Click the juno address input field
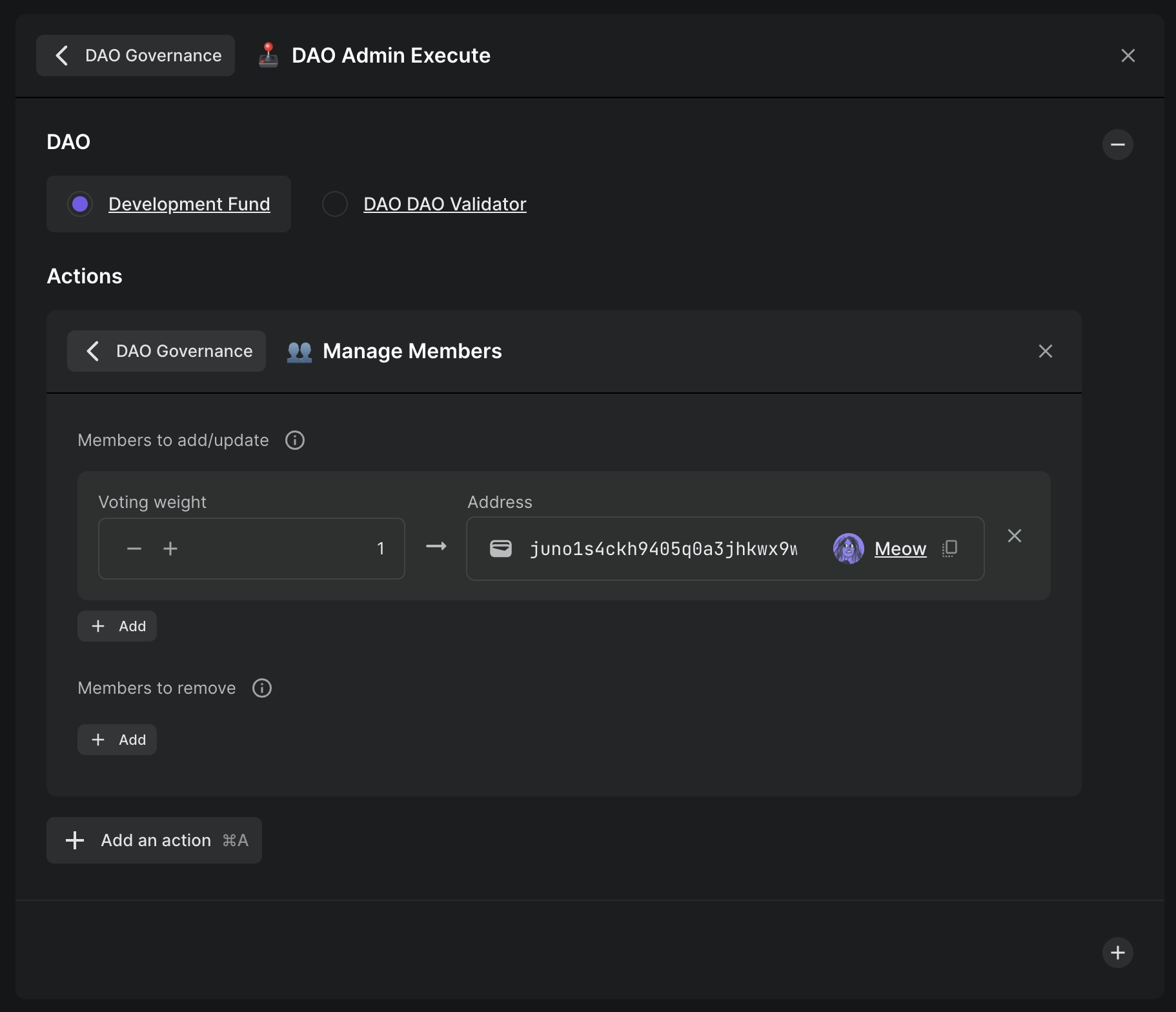The width and height of the screenshot is (1176, 1012). [663, 549]
